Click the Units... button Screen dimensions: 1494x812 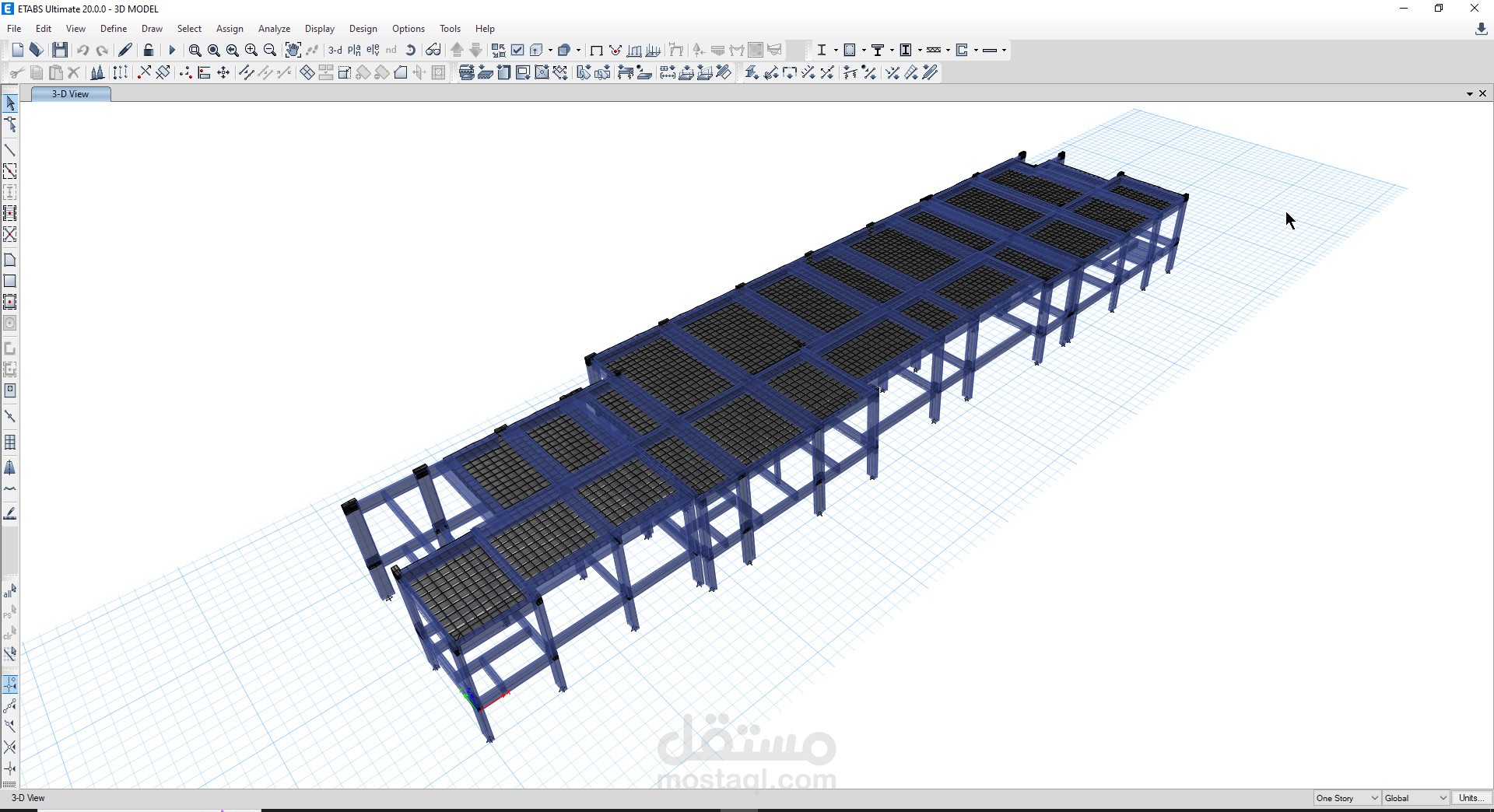(x=1471, y=798)
